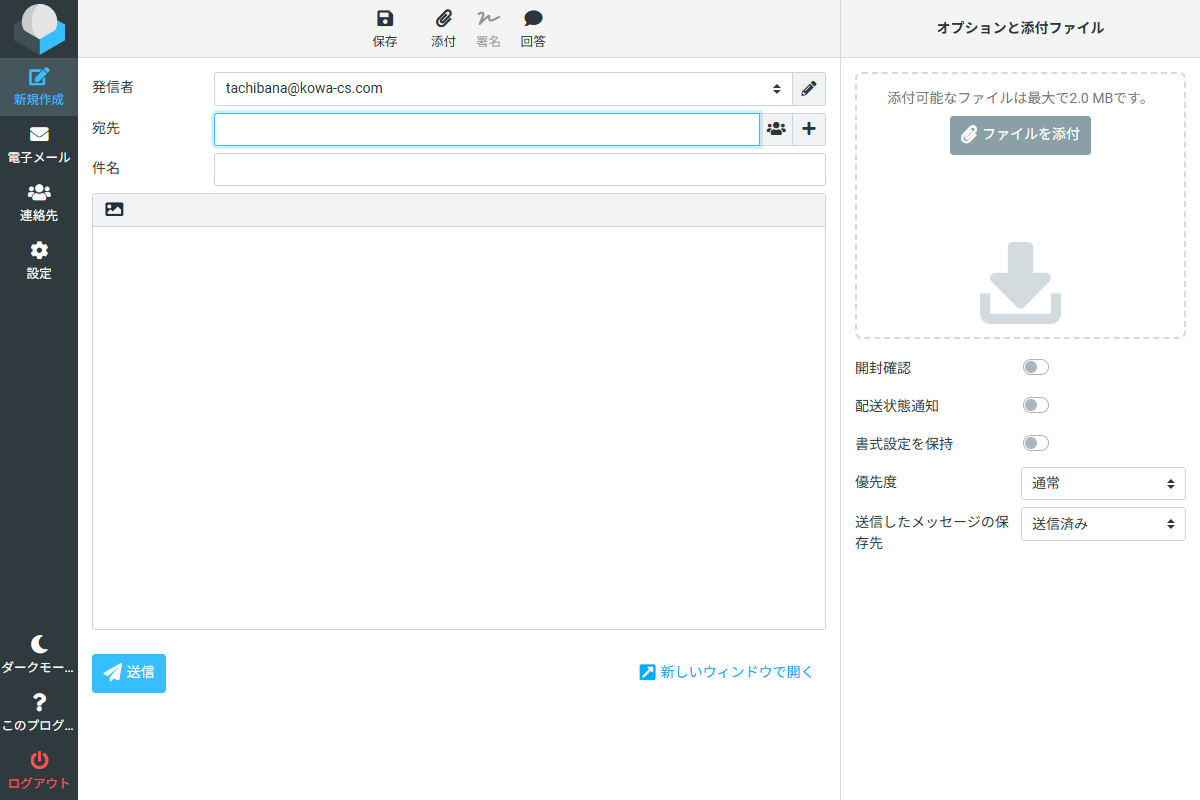Click into the 件名 subject input field
1200x800 pixels.
point(519,169)
